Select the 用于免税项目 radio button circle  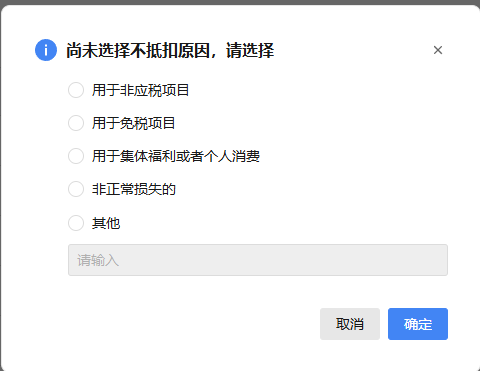76,123
